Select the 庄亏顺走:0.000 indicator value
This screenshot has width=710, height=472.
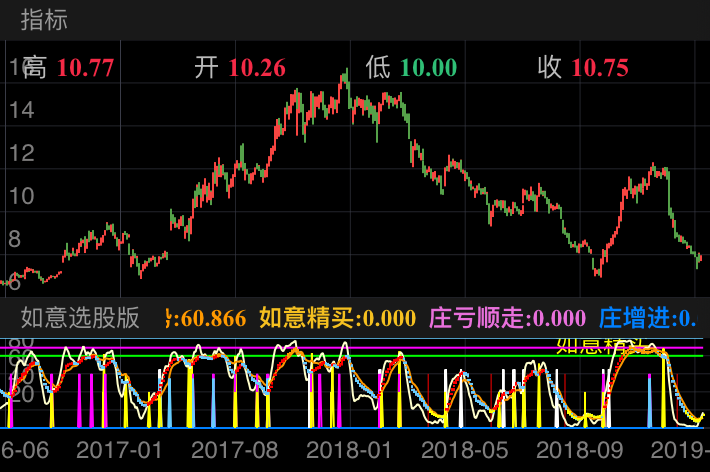click(x=508, y=318)
